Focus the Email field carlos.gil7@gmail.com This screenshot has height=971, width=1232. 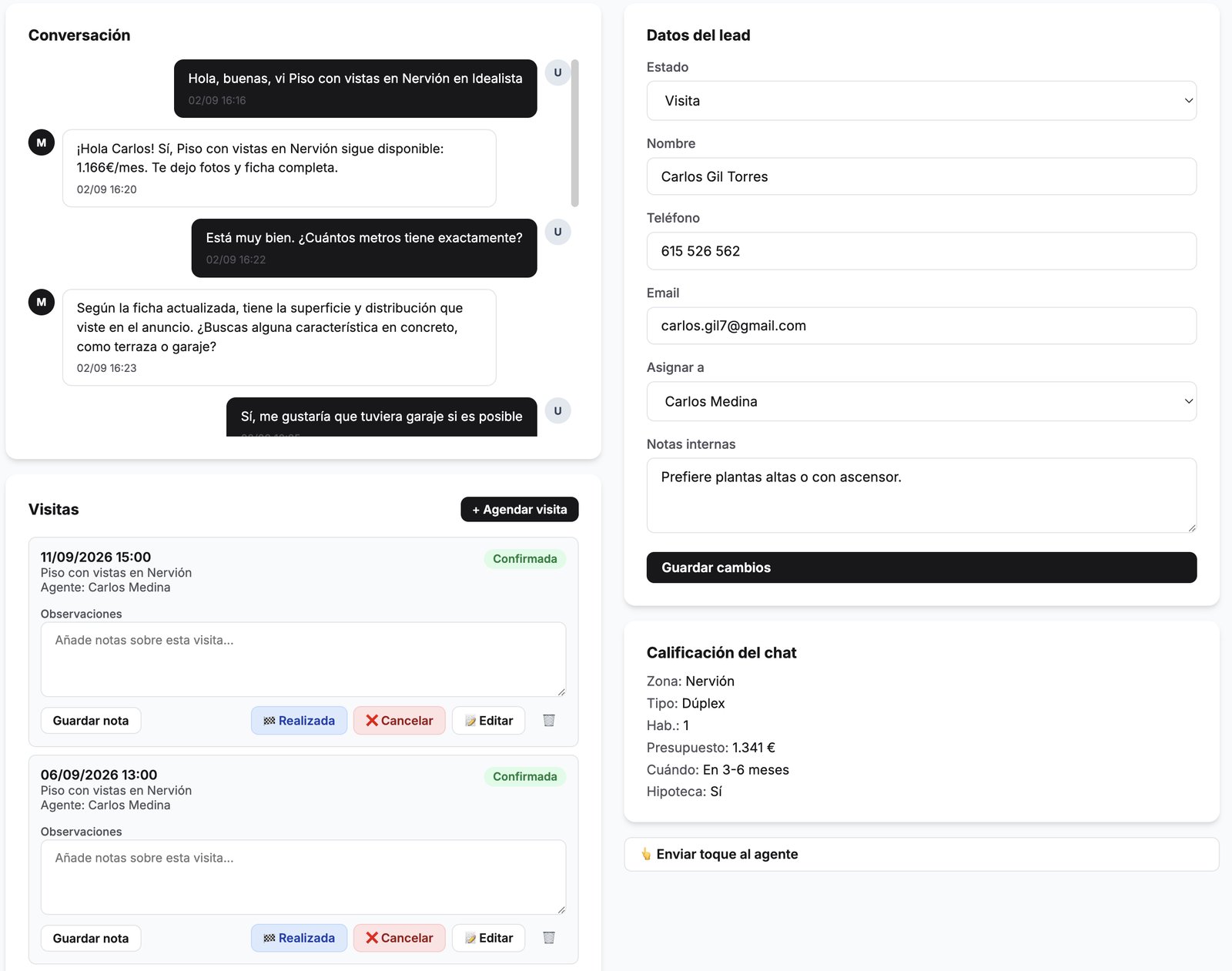(x=921, y=326)
